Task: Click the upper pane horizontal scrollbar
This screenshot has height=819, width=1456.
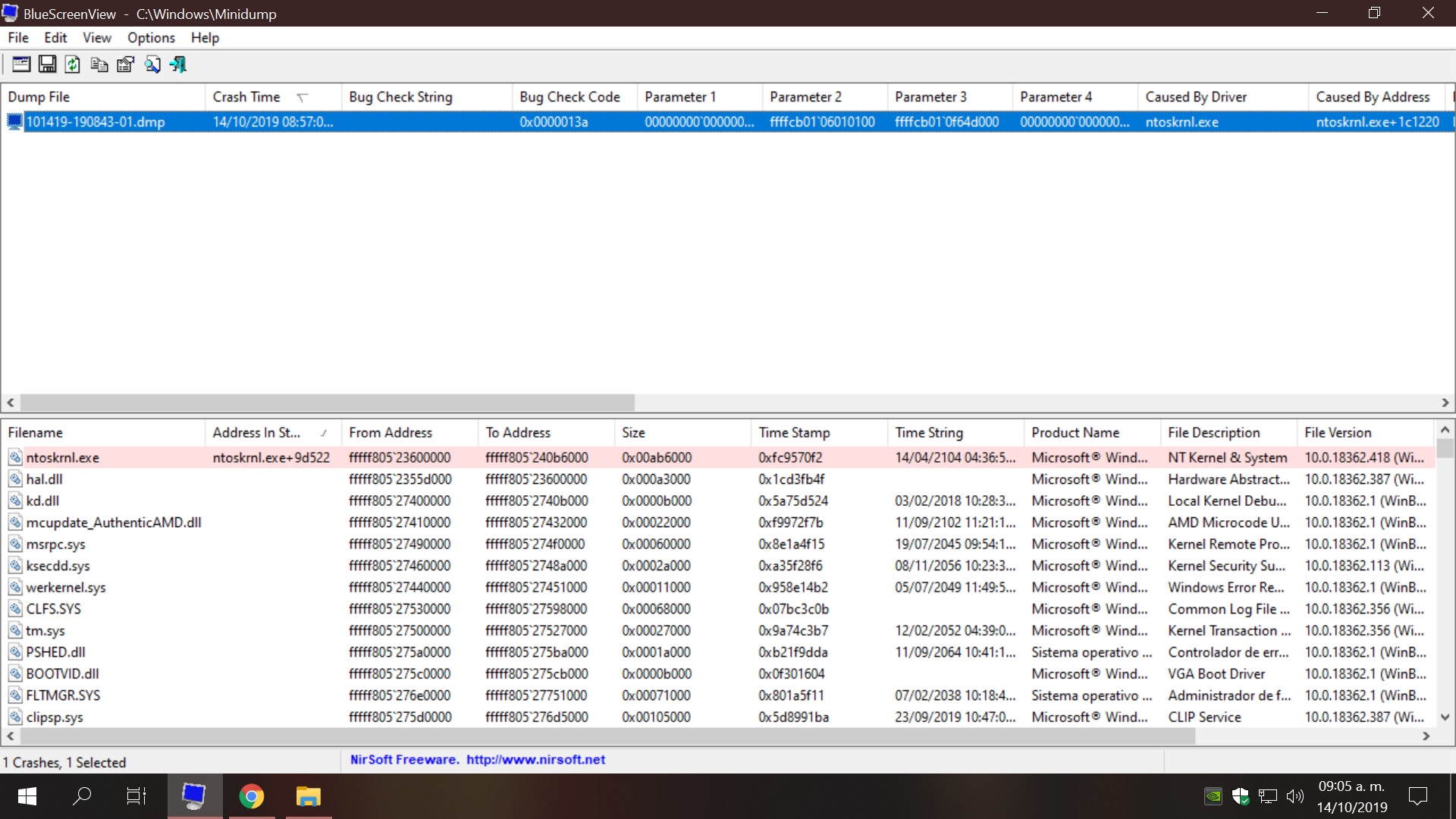Action: click(x=326, y=403)
